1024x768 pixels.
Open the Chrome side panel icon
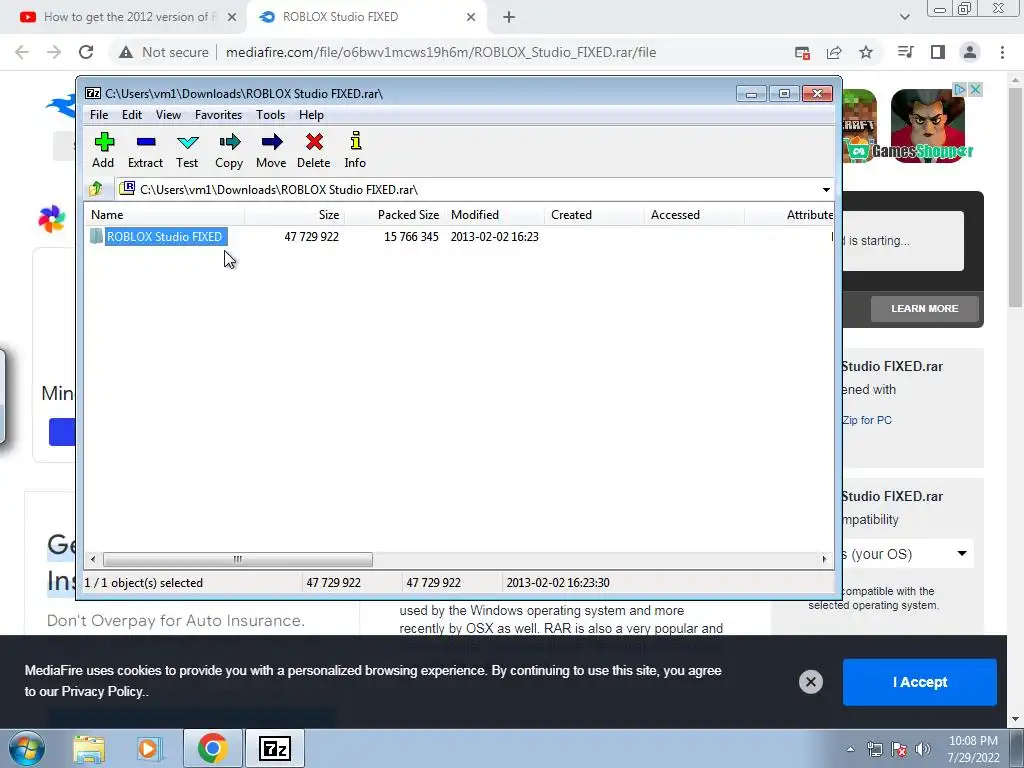point(938,52)
